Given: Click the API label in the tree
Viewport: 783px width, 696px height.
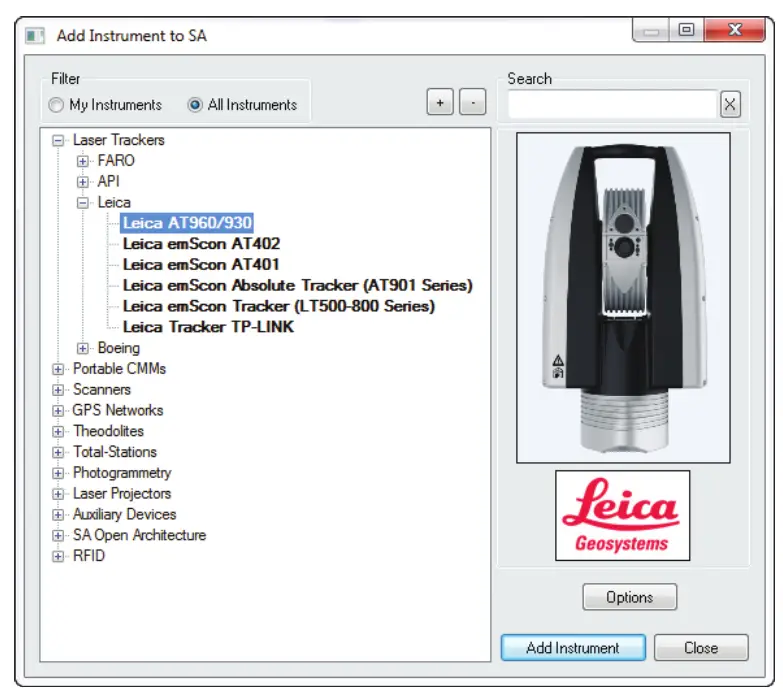Looking at the screenshot, I should click(108, 181).
